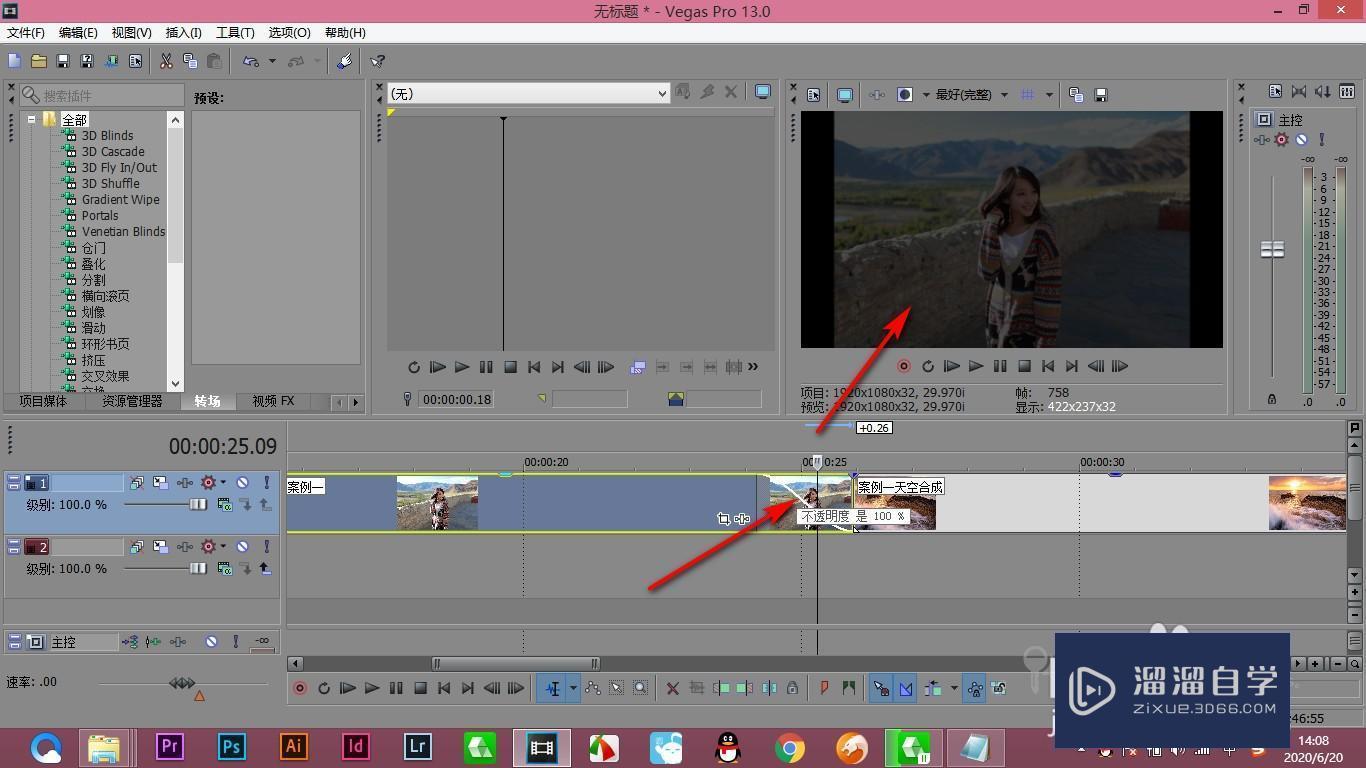
Task: Select Gradient Wipe transition in list
Action: tap(120, 199)
